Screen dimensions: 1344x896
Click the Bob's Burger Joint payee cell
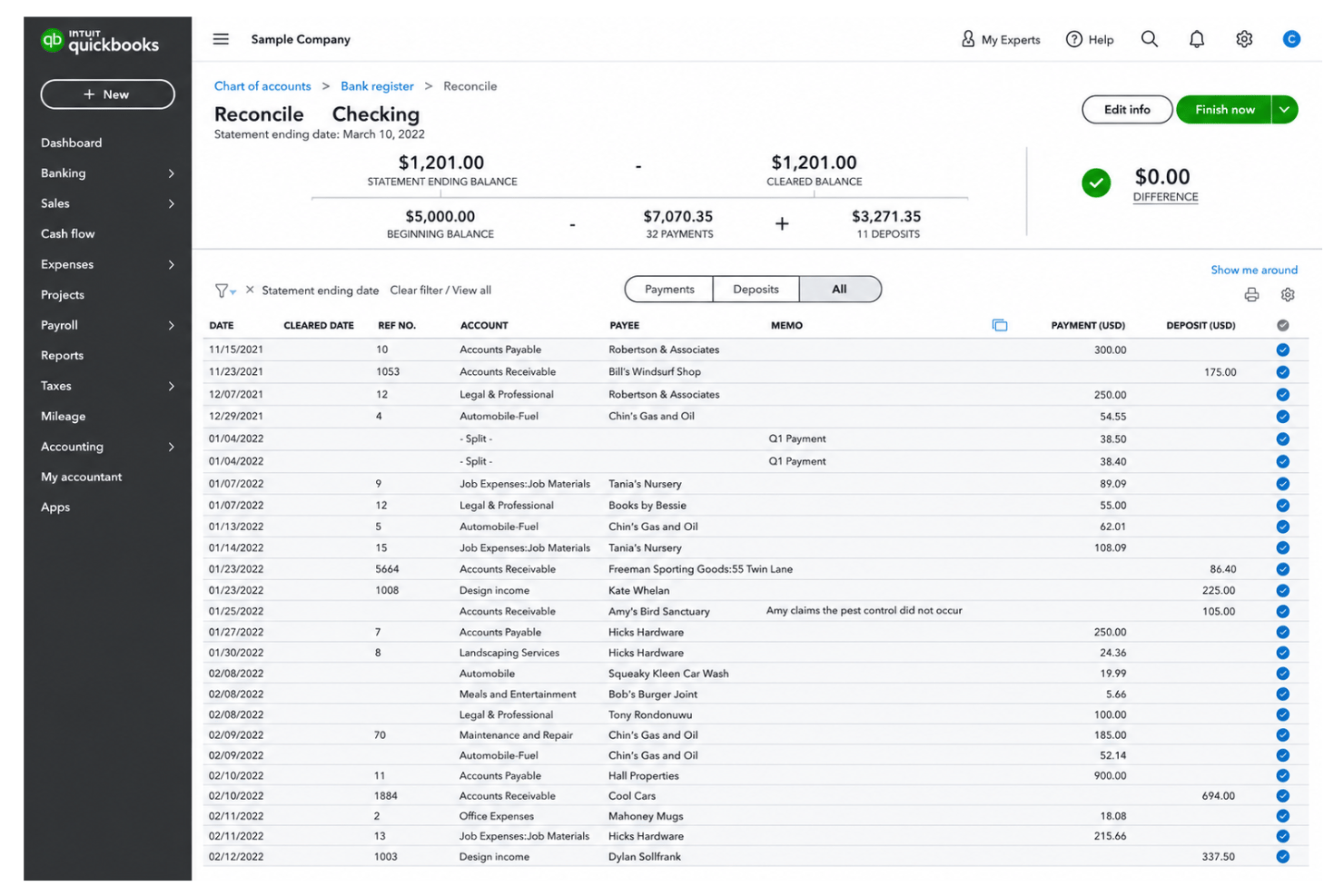pos(653,694)
